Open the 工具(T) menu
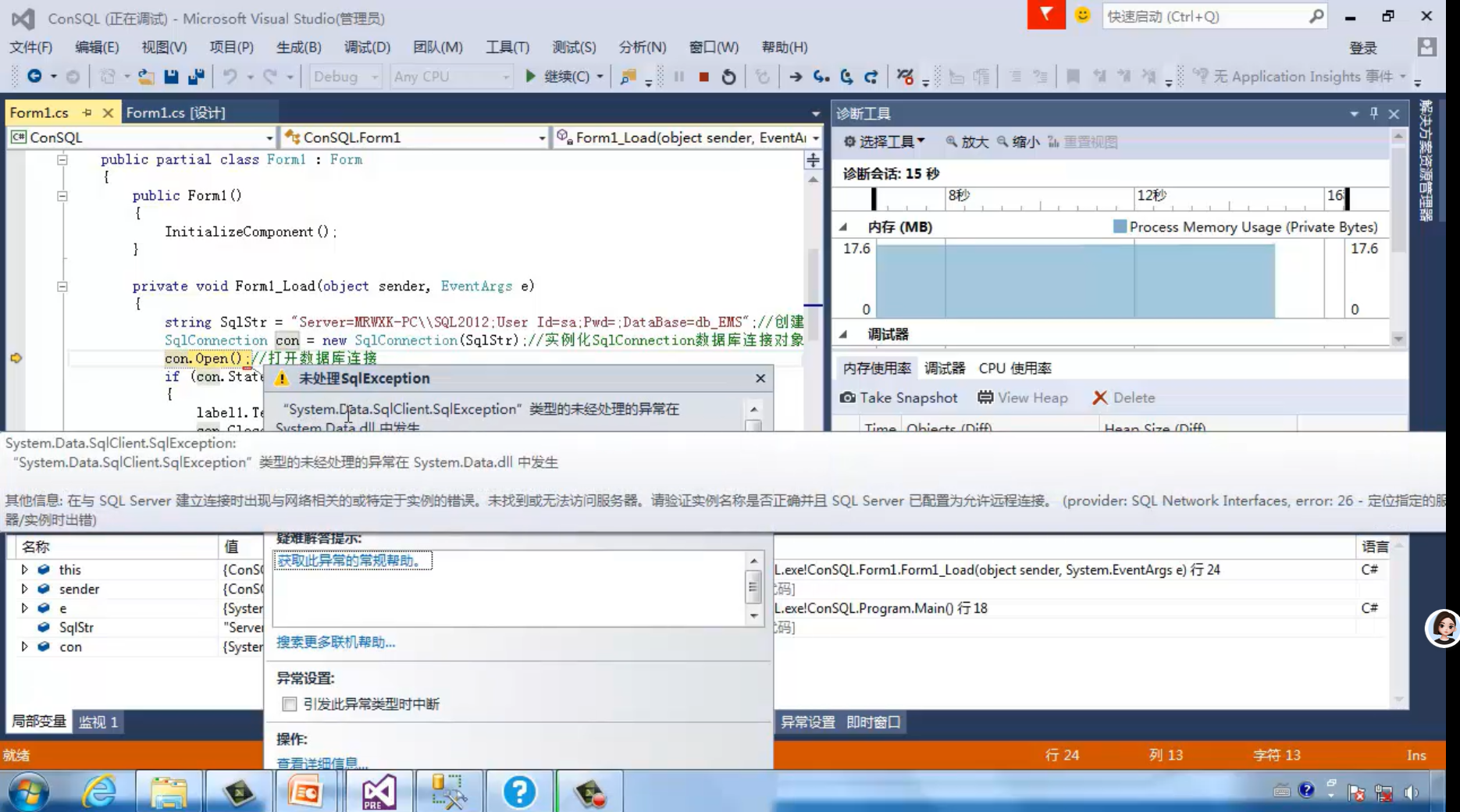The height and width of the screenshot is (812, 1460). 507,47
